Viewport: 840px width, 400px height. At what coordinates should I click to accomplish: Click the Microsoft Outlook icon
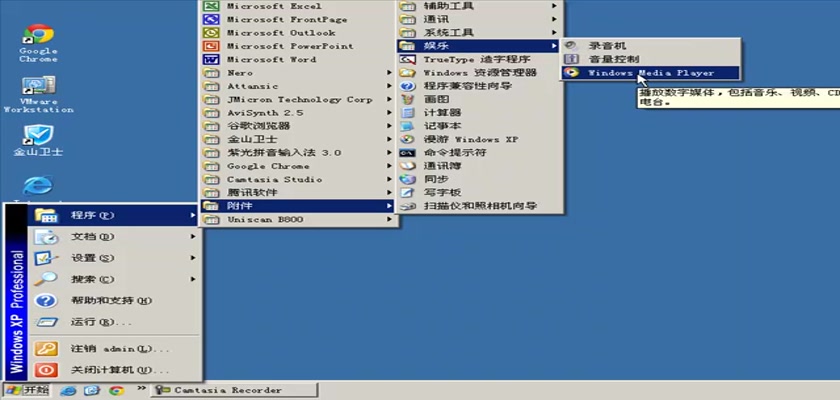pyautogui.click(x=212, y=33)
